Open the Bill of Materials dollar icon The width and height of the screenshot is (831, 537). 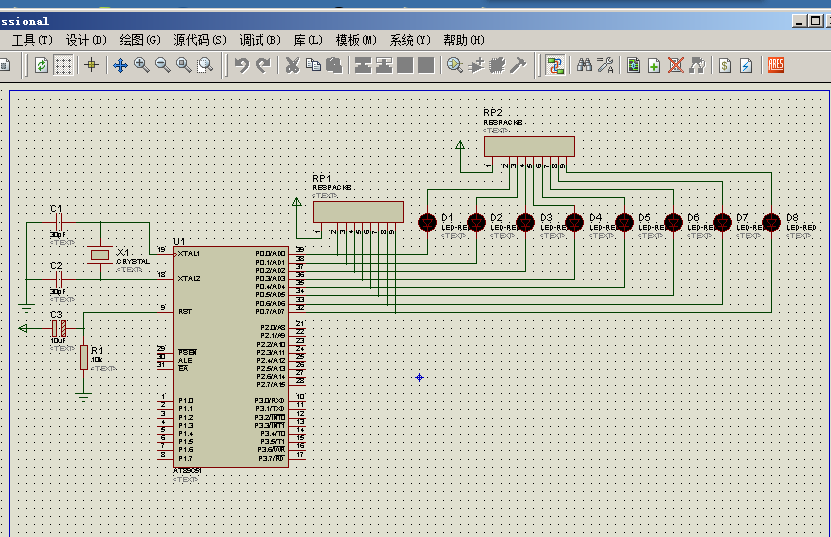725,66
